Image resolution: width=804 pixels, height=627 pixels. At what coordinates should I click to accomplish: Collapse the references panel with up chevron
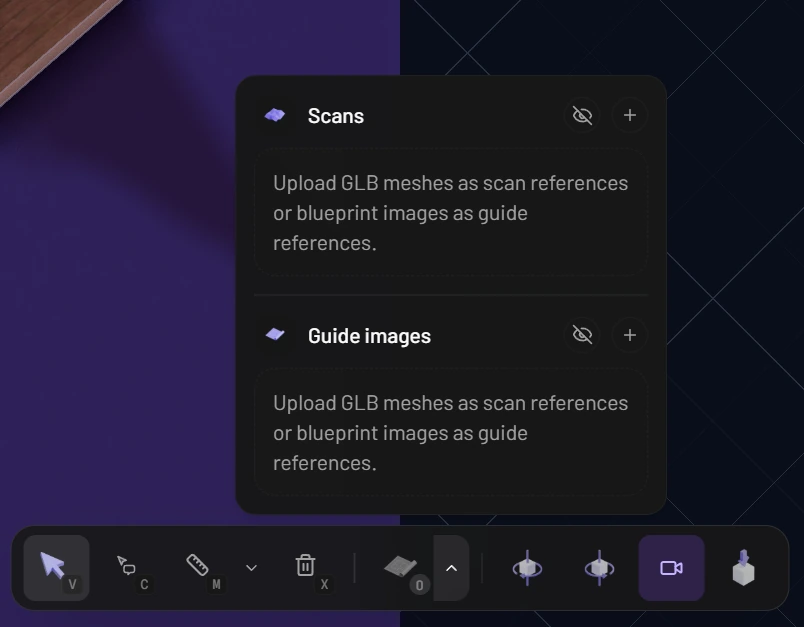[451, 568]
